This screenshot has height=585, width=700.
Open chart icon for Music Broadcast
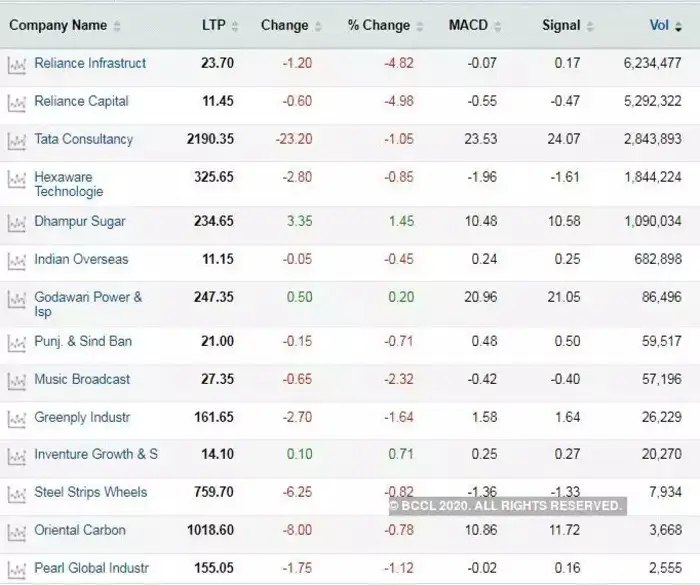17,381
